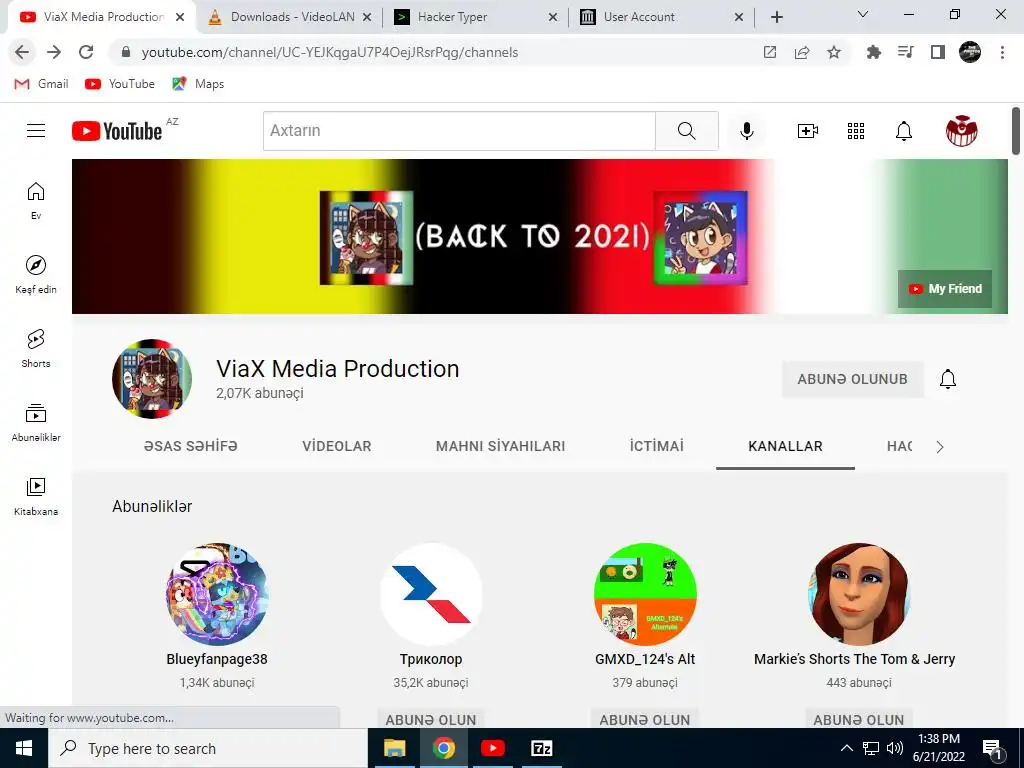
Task: Subscribe to GMXD_124's Alt channel
Action: [645, 720]
